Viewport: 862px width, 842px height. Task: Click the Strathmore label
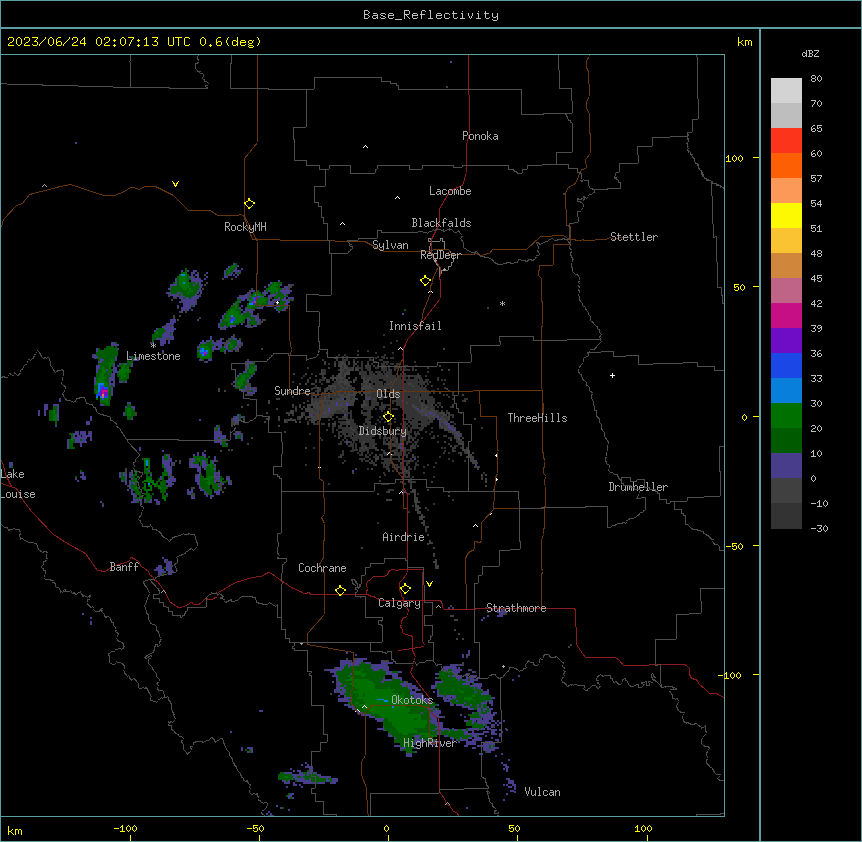516,608
